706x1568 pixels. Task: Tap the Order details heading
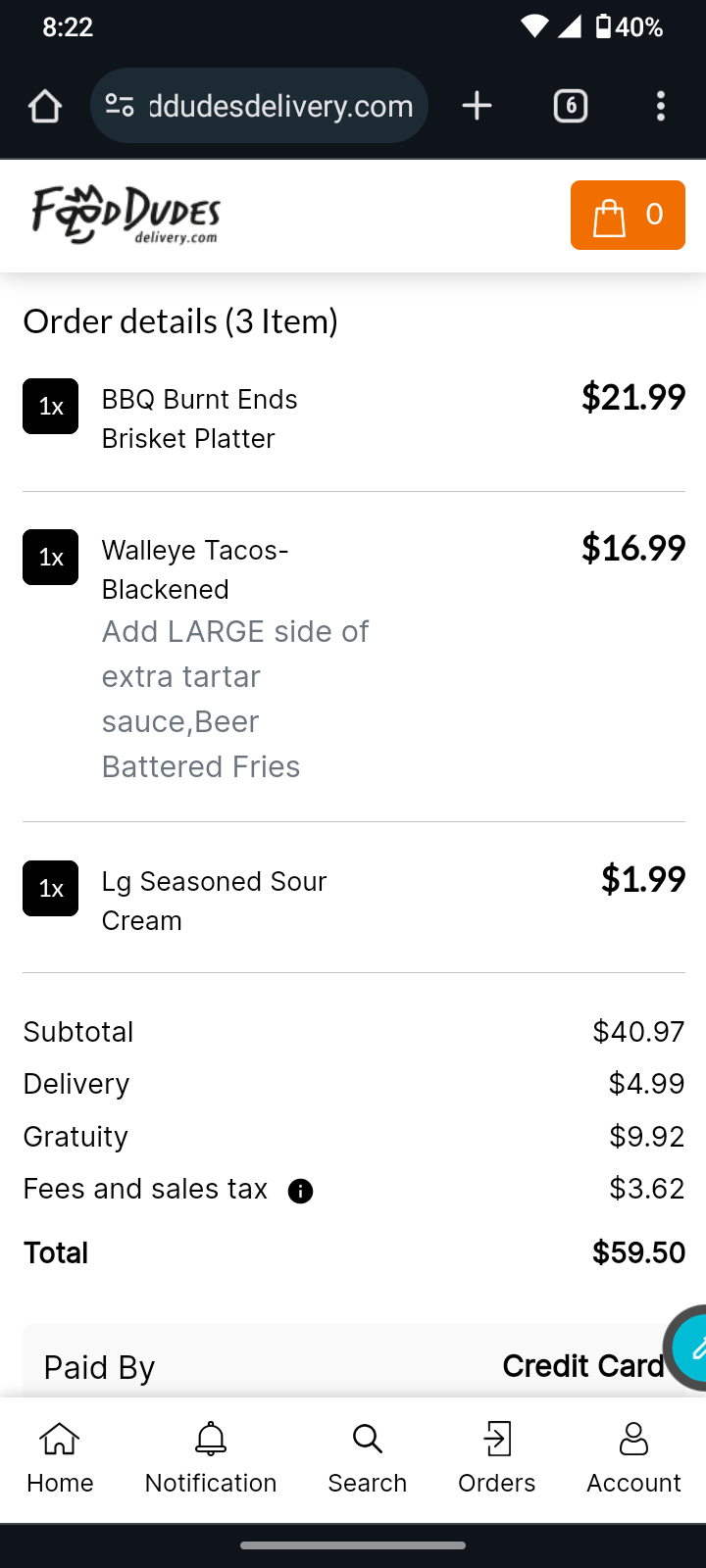click(180, 321)
